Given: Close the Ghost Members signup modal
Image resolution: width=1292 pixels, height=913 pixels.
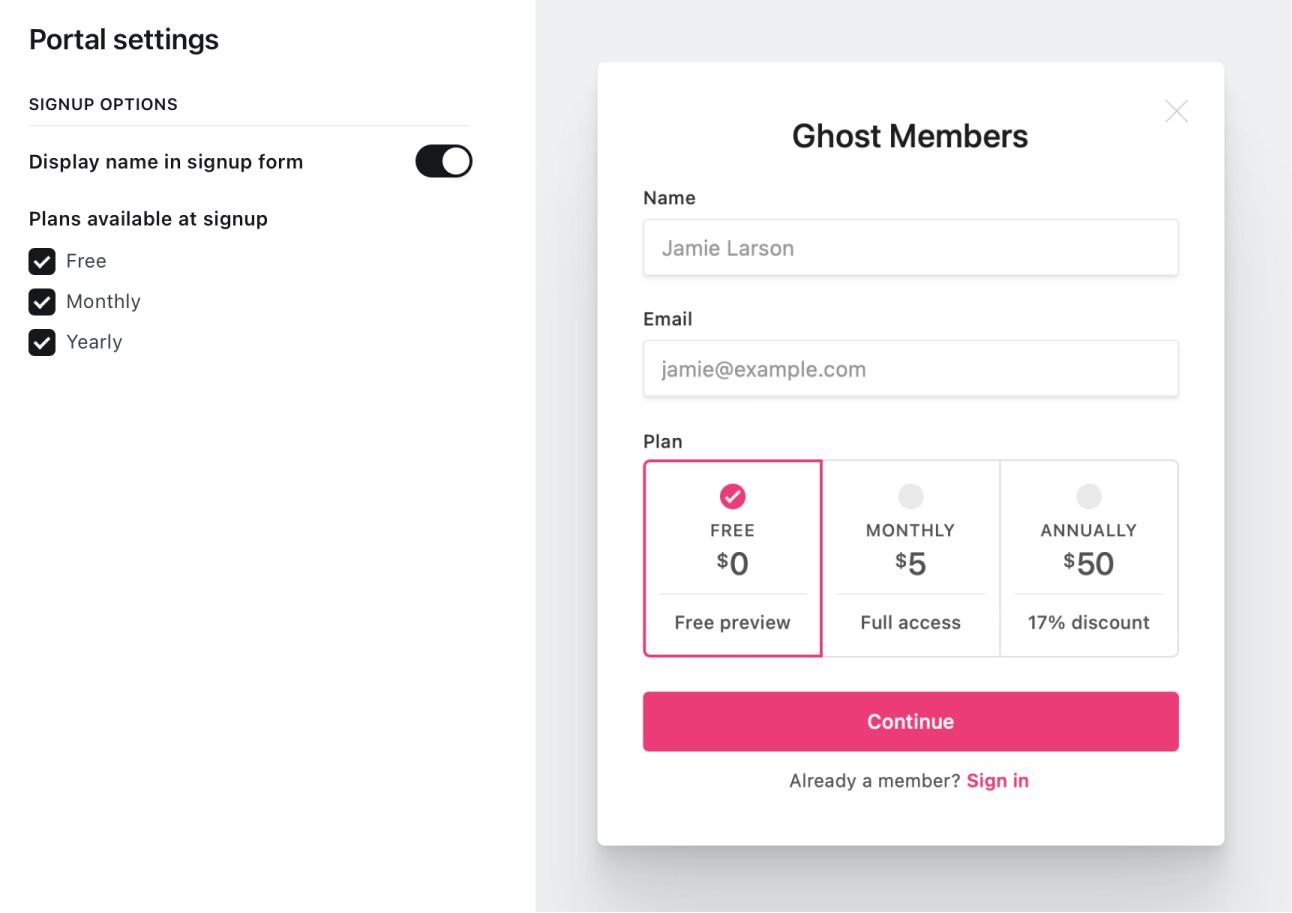Looking at the screenshot, I should pos(1176,111).
